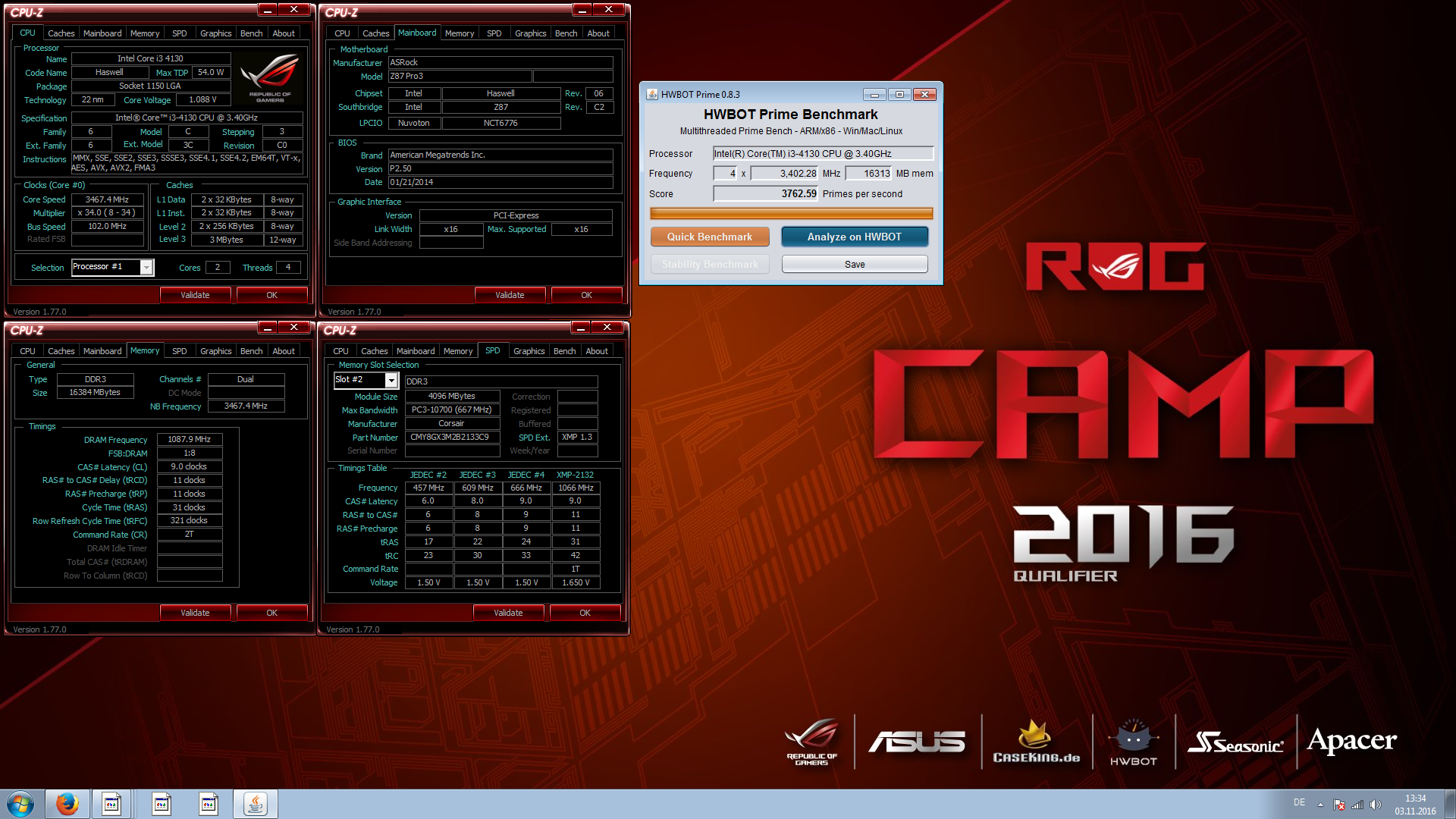The height and width of the screenshot is (819, 1456).
Task: Click the Processor field in HWBOT Prime
Action: [823, 153]
